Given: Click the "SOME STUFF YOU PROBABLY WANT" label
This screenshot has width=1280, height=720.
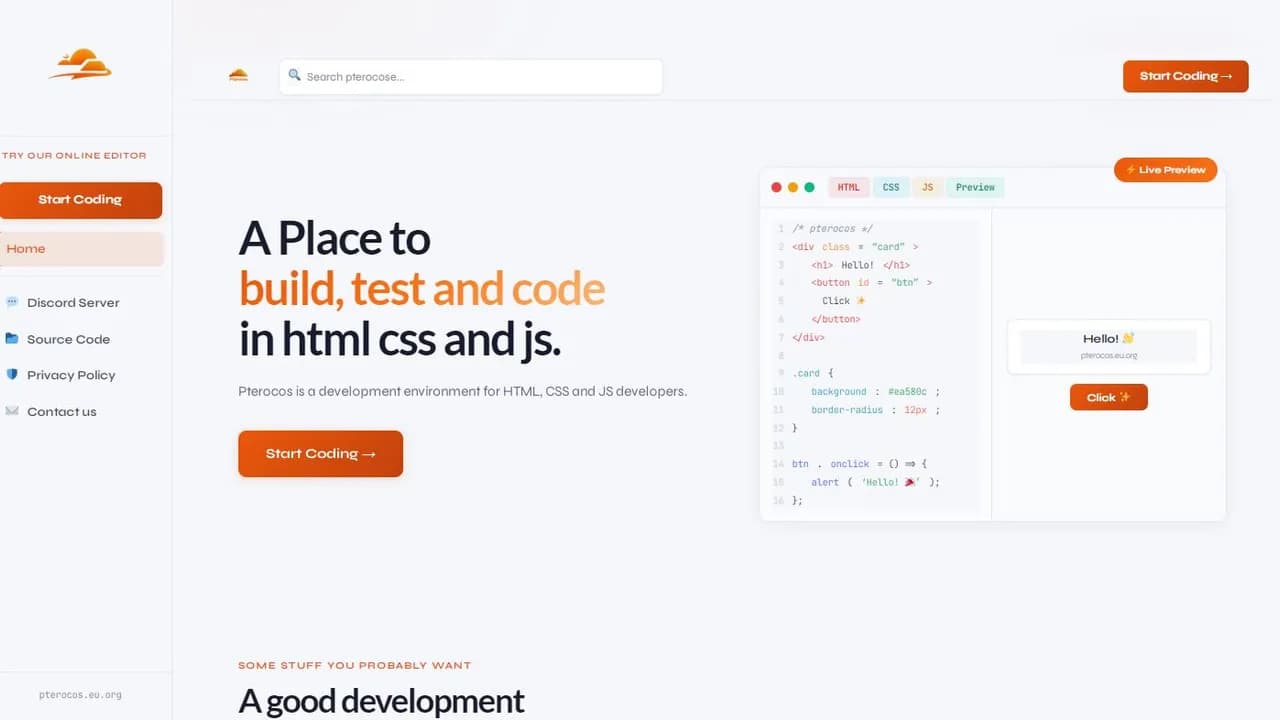Looking at the screenshot, I should tap(355, 665).
